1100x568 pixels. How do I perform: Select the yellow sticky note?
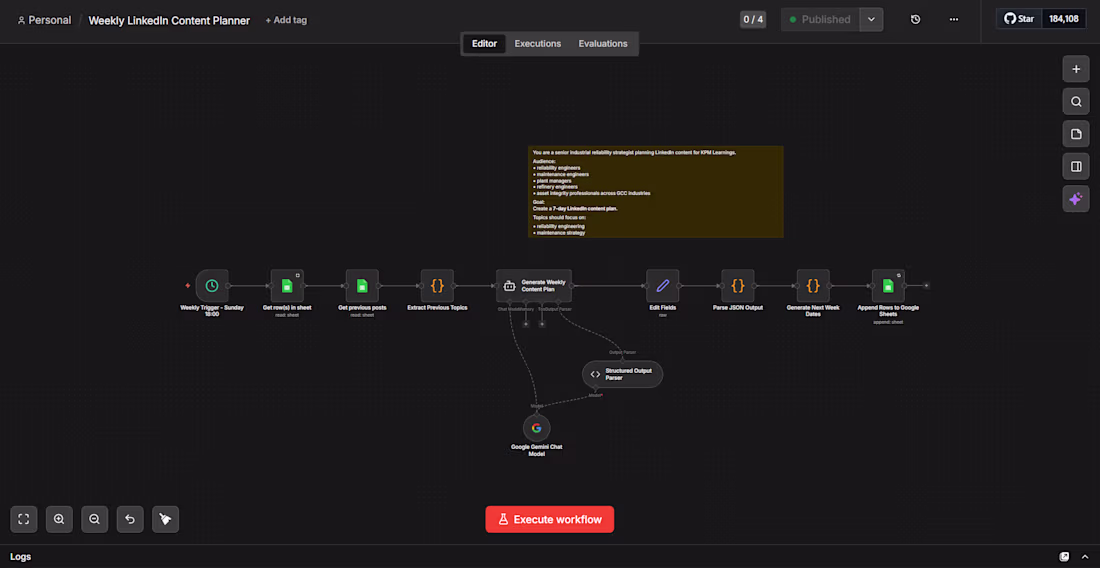[x=655, y=191]
